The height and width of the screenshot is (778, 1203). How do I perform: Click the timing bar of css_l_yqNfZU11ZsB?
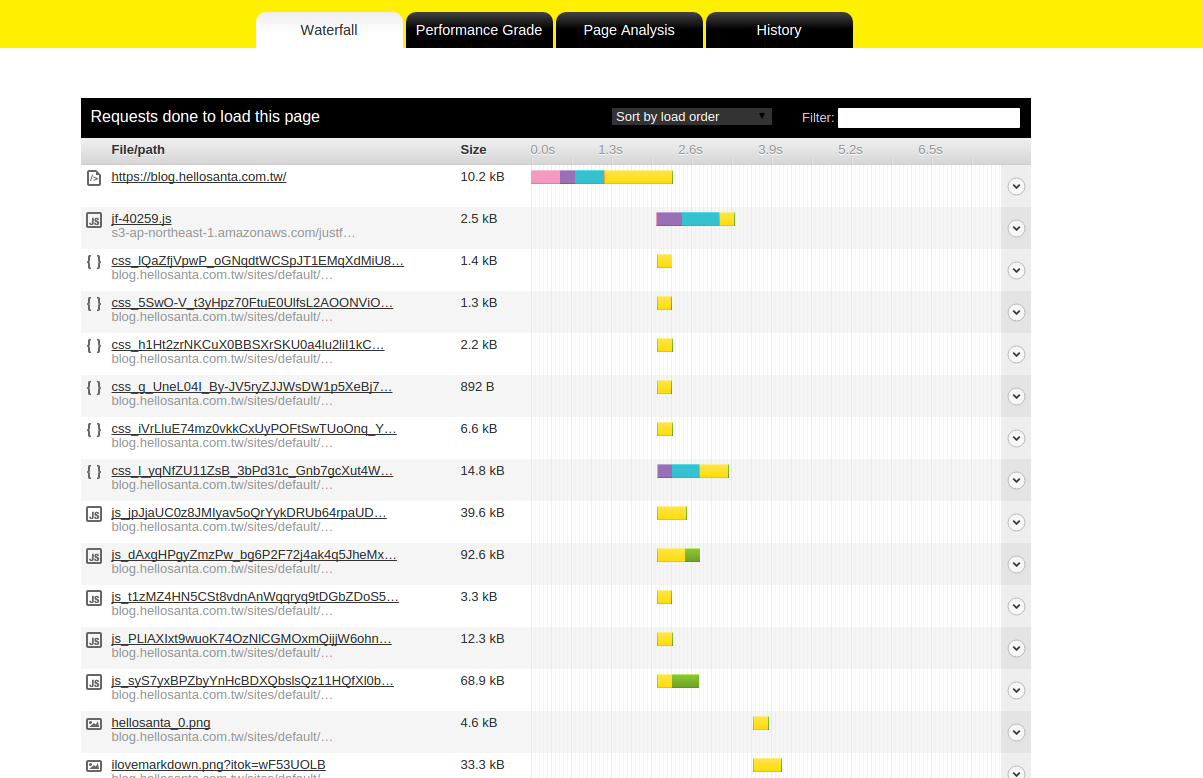(x=693, y=471)
